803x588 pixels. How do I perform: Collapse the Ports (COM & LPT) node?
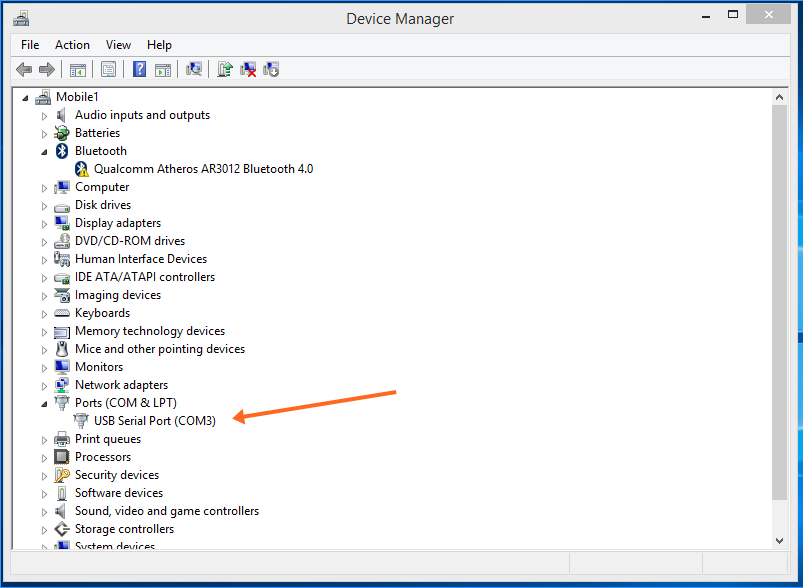tap(44, 403)
